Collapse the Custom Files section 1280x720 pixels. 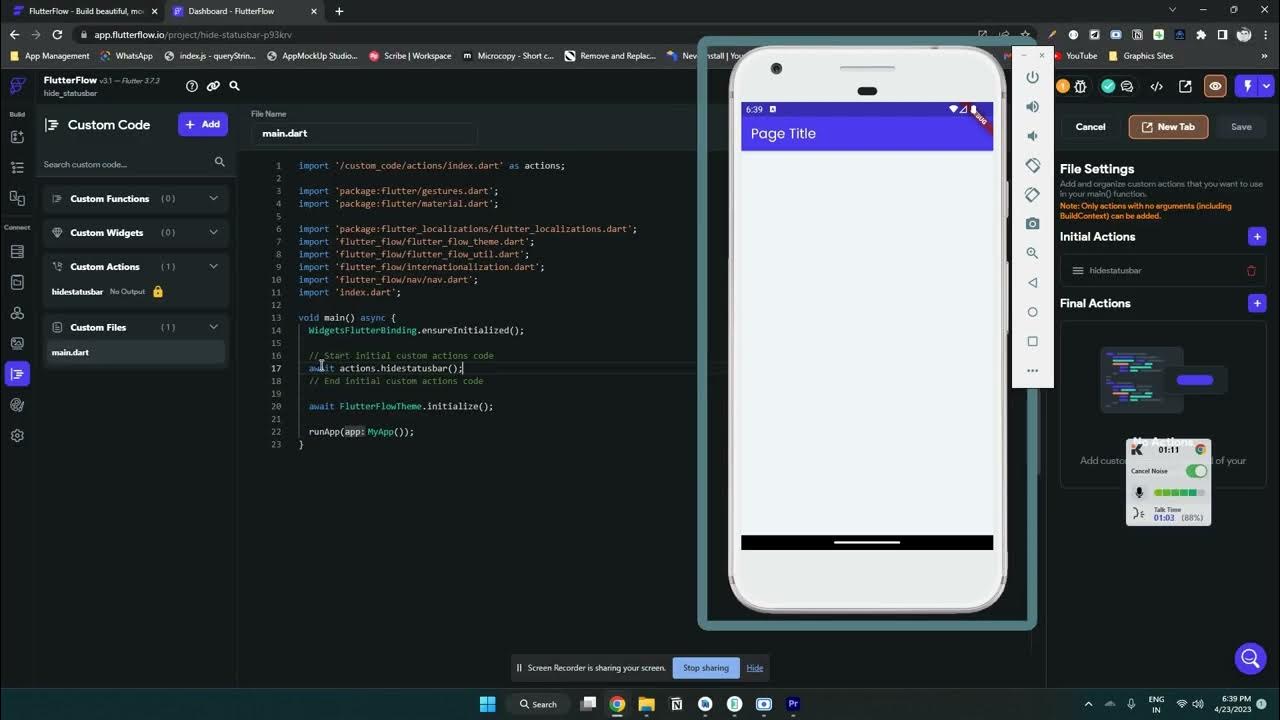tap(213, 327)
